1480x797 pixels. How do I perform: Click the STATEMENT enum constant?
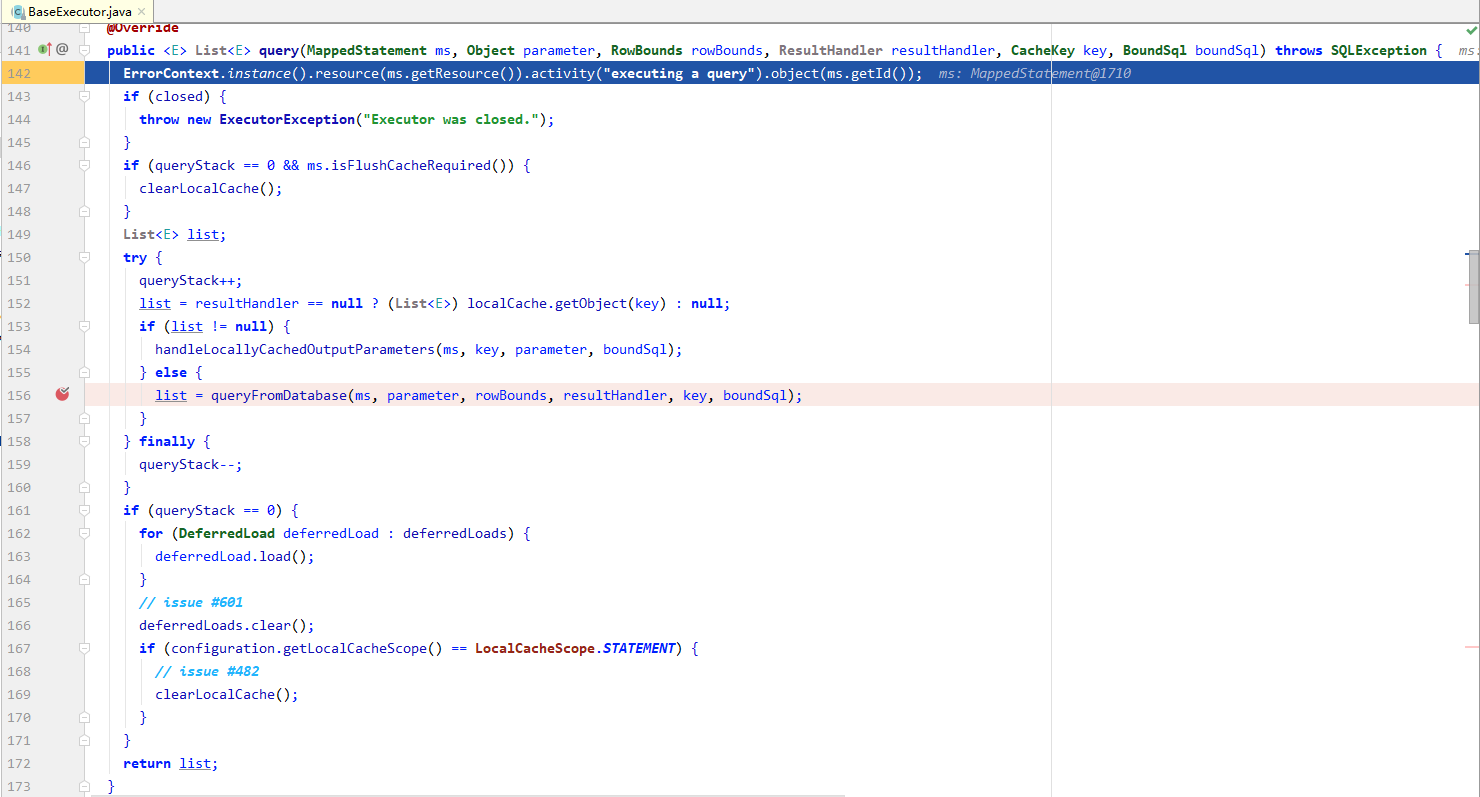(639, 648)
